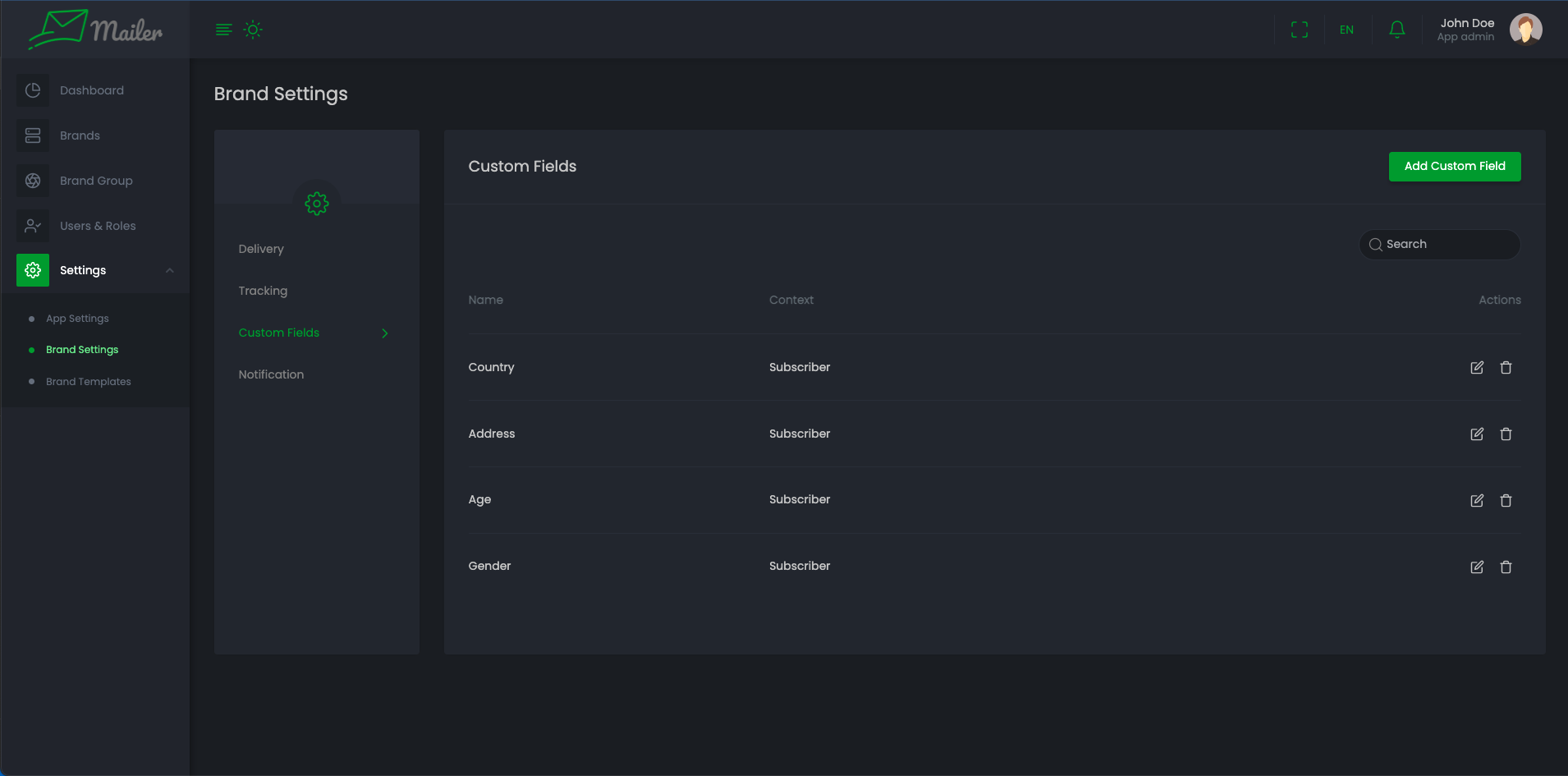Screen dimensions: 1568x776
Task: Click the edit icon for Age field
Action: pos(1476,501)
